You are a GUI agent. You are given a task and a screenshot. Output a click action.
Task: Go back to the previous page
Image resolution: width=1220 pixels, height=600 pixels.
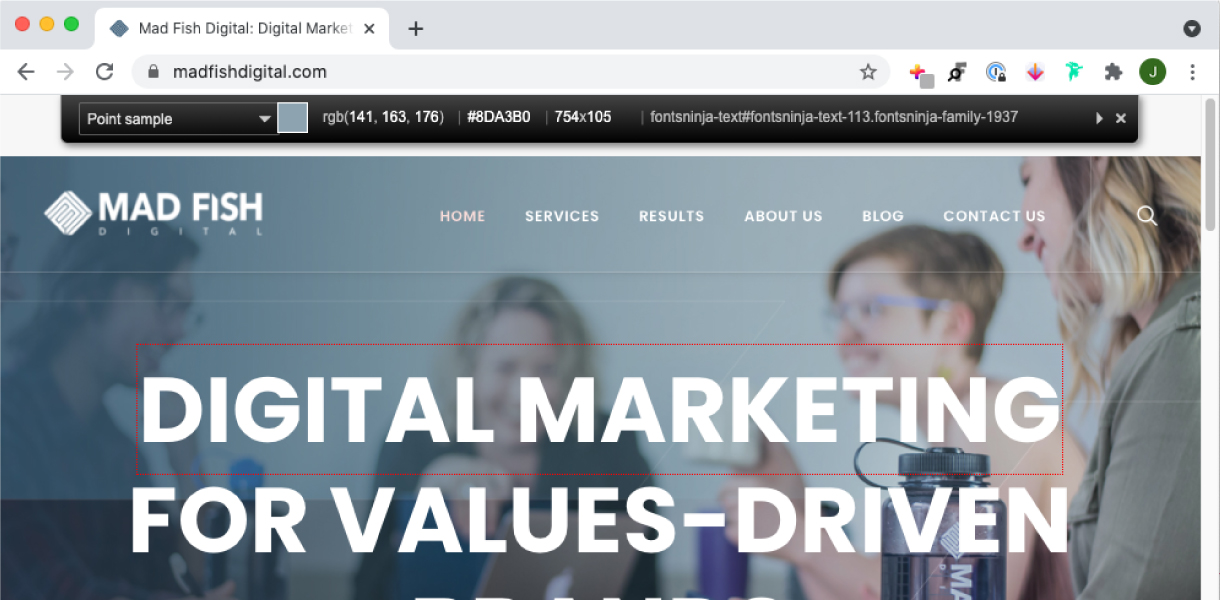(26, 72)
